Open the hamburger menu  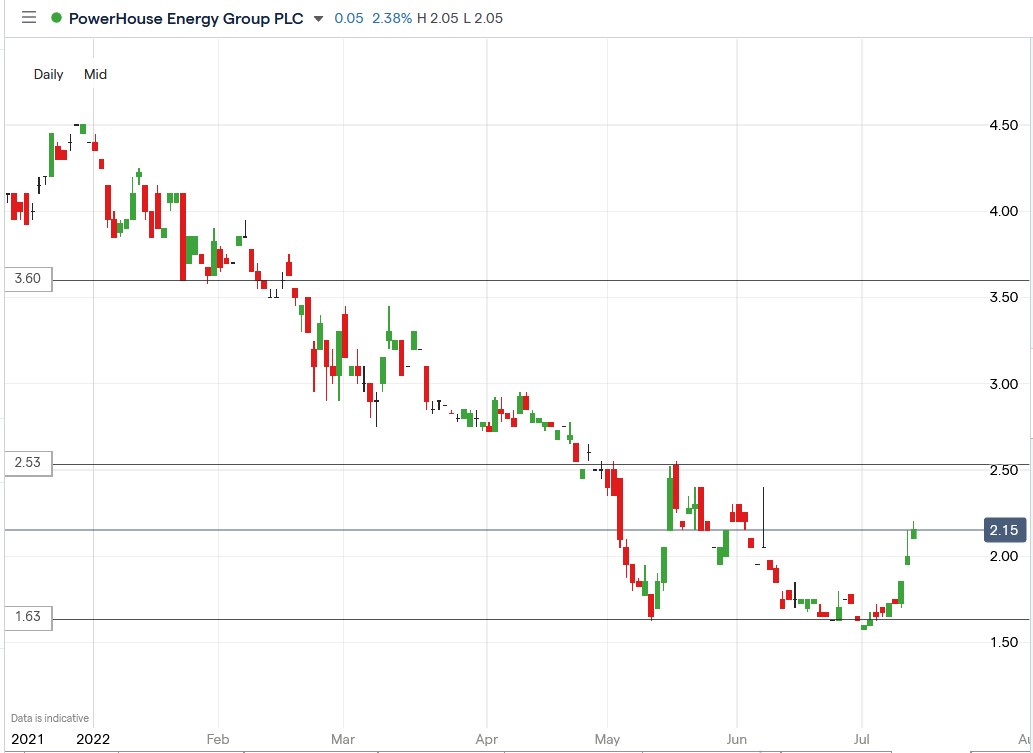(x=29, y=17)
